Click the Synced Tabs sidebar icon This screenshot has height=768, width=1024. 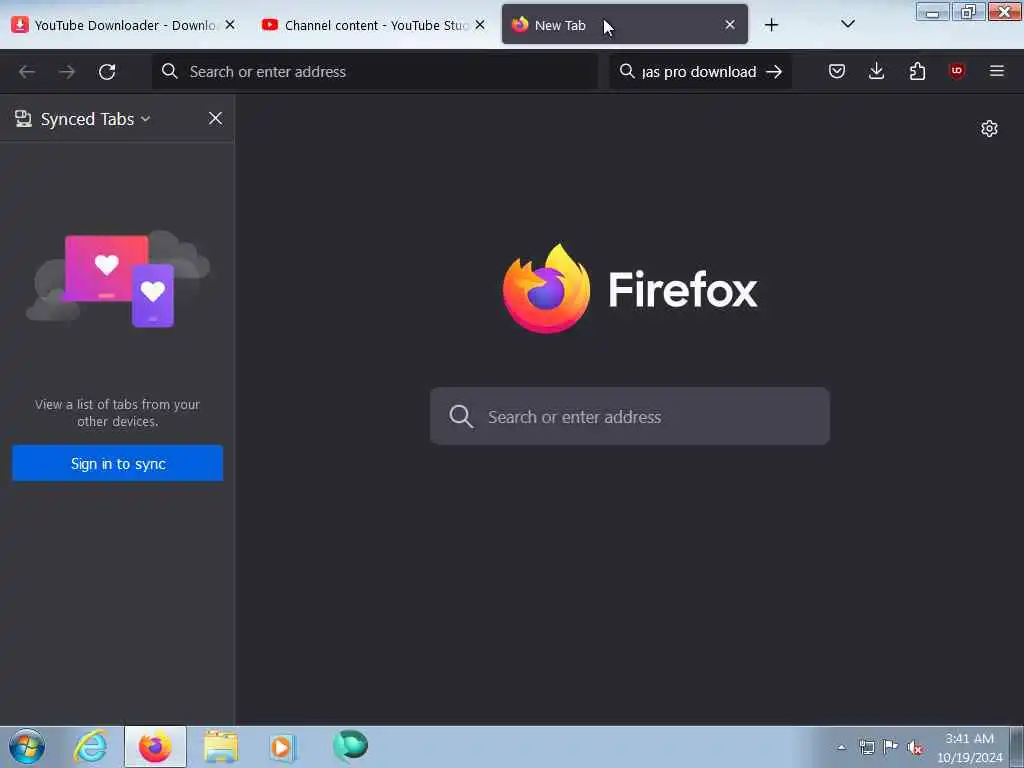click(x=24, y=119)
